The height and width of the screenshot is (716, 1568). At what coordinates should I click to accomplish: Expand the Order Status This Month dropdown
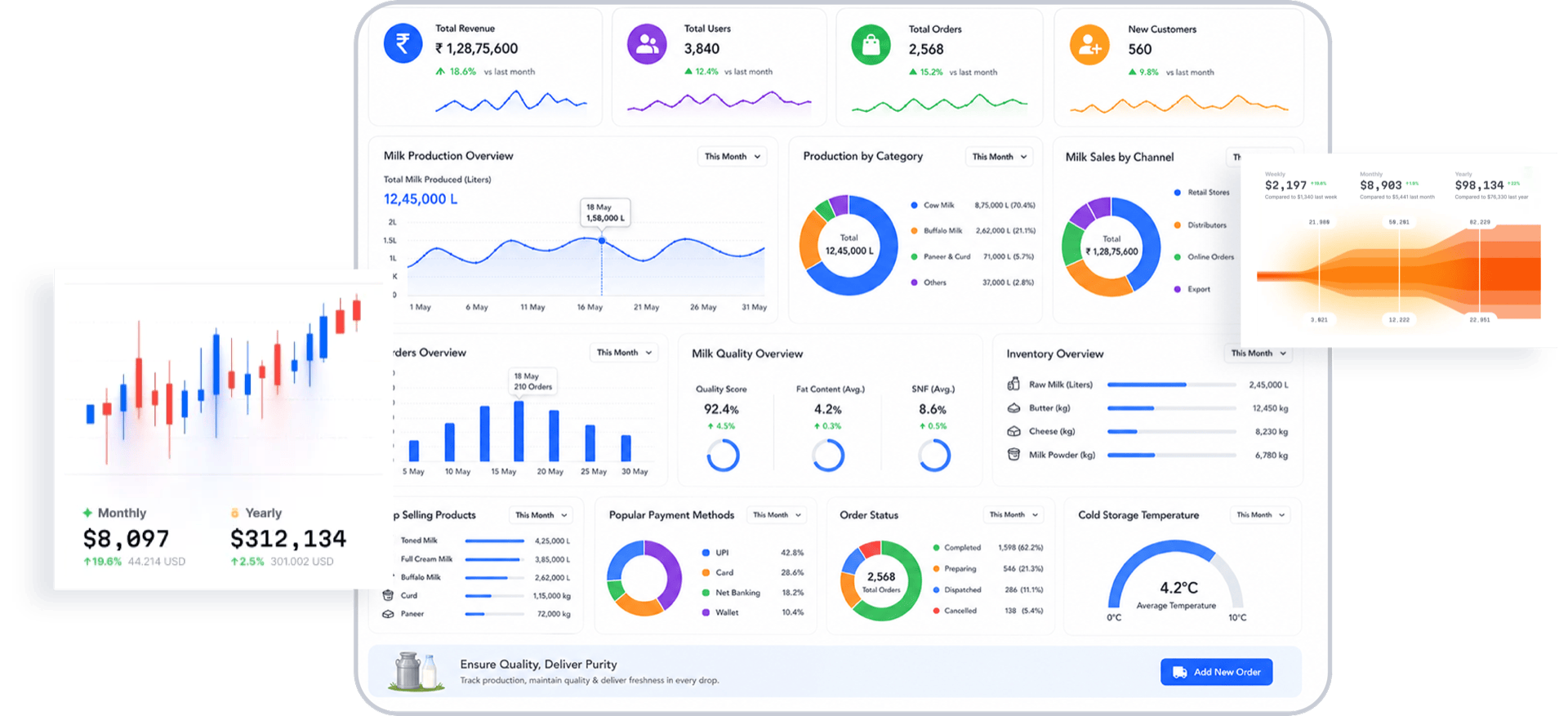point(1013,515)
